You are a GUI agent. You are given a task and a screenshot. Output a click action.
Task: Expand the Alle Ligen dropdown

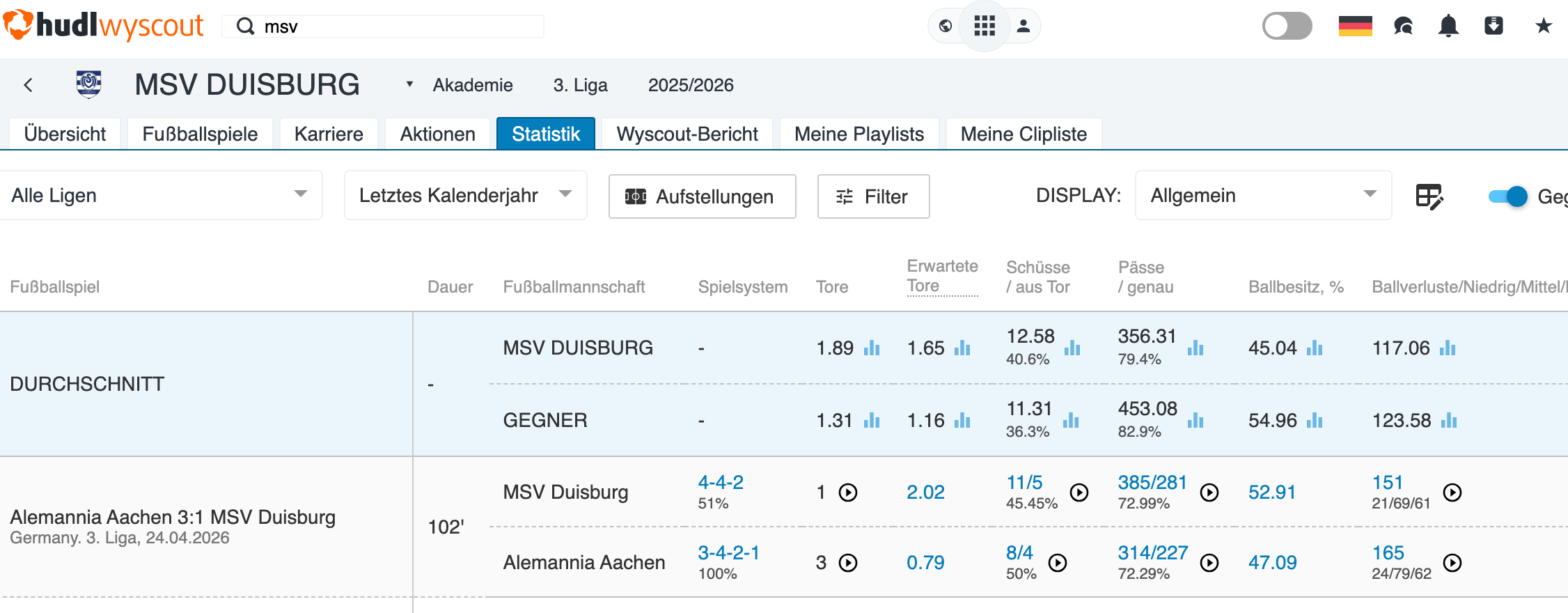(160, 196)
